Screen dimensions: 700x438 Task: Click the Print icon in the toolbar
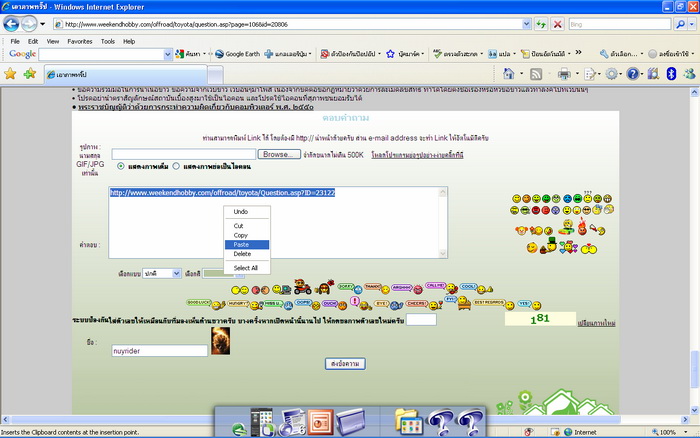[x=565, y=74]
